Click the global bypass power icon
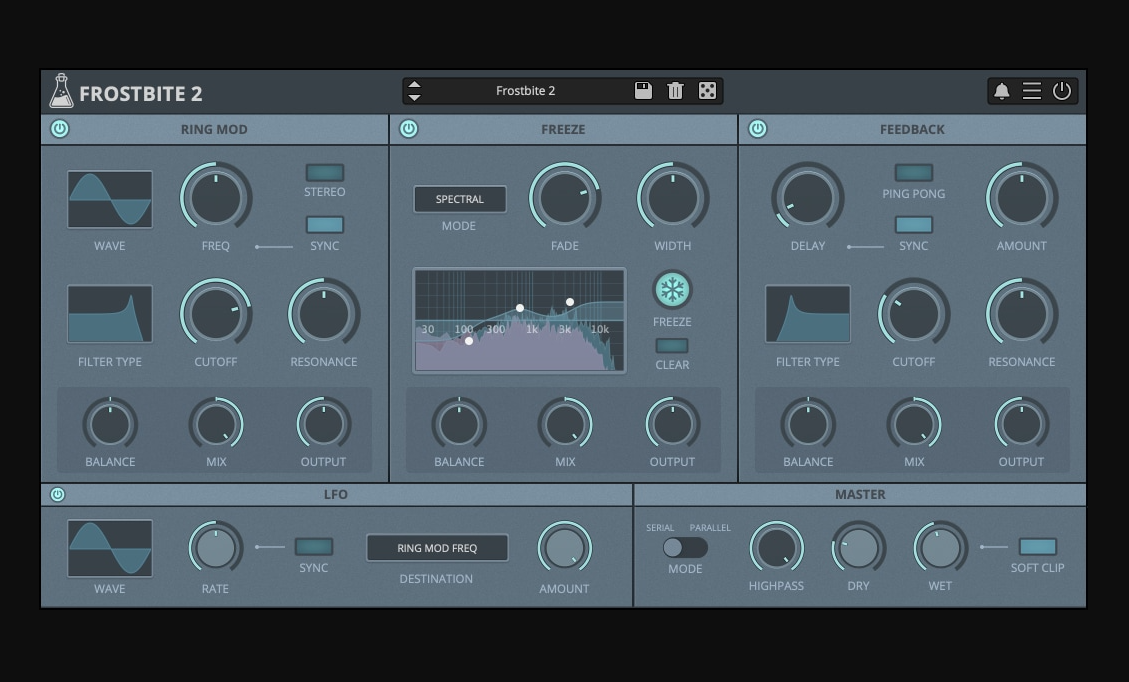1129x682 pixels. [x=1062, y=91]
